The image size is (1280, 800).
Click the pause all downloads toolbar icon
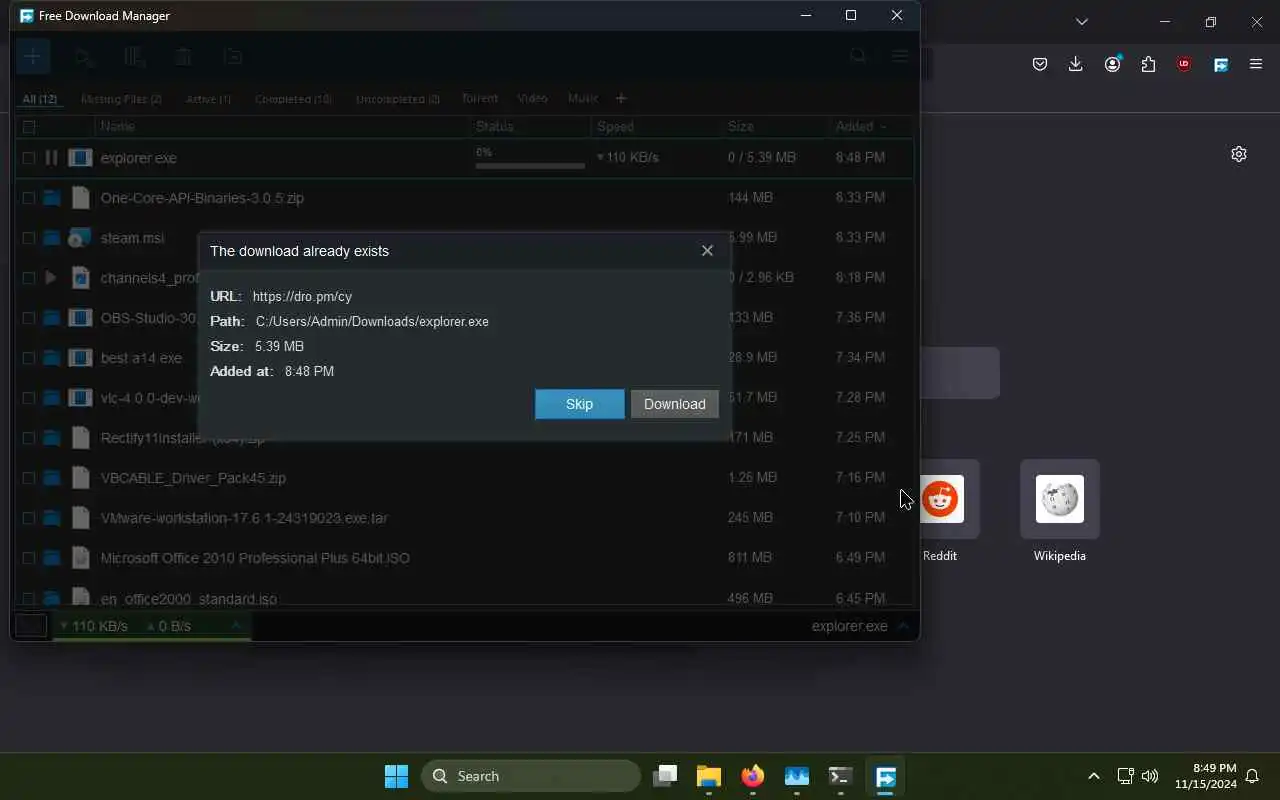[x=134, y=57]
